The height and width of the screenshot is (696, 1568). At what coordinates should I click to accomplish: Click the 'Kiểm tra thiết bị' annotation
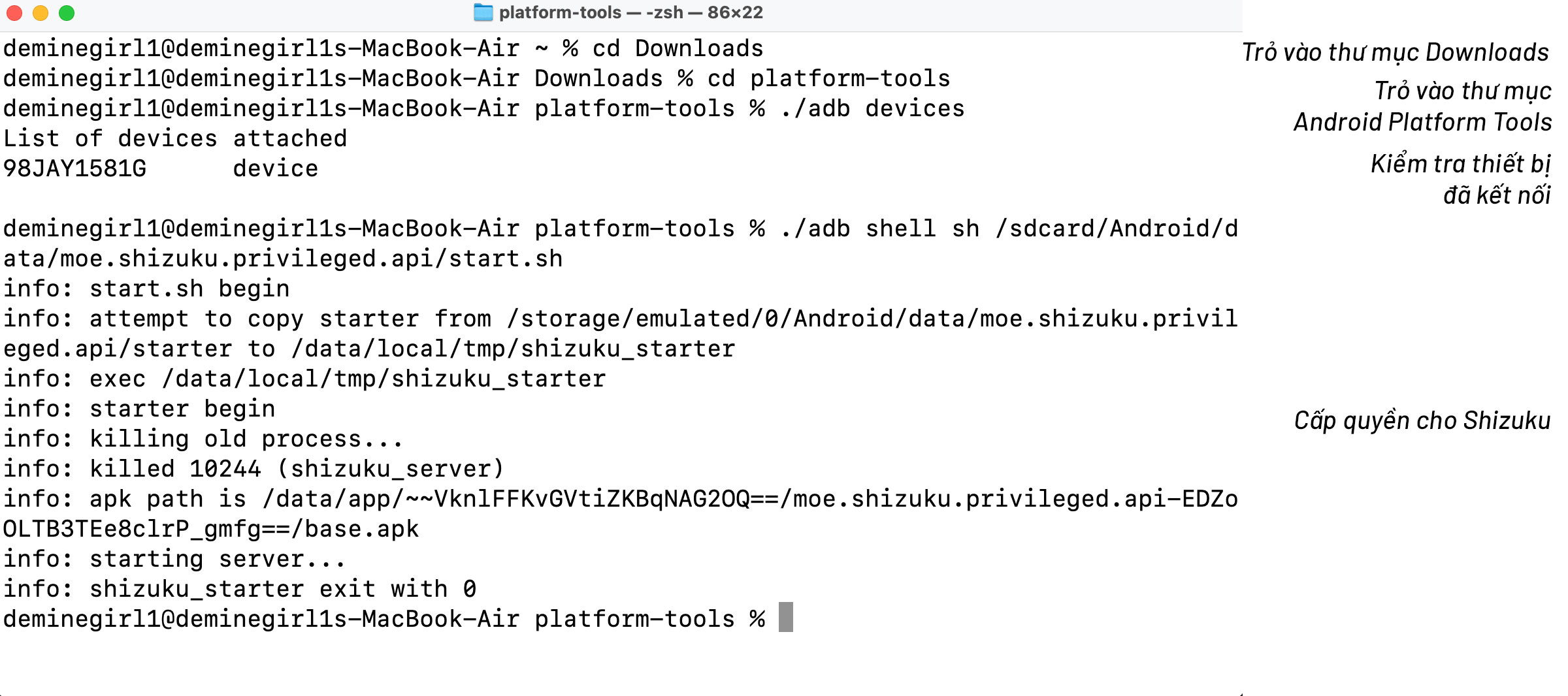1461,164
